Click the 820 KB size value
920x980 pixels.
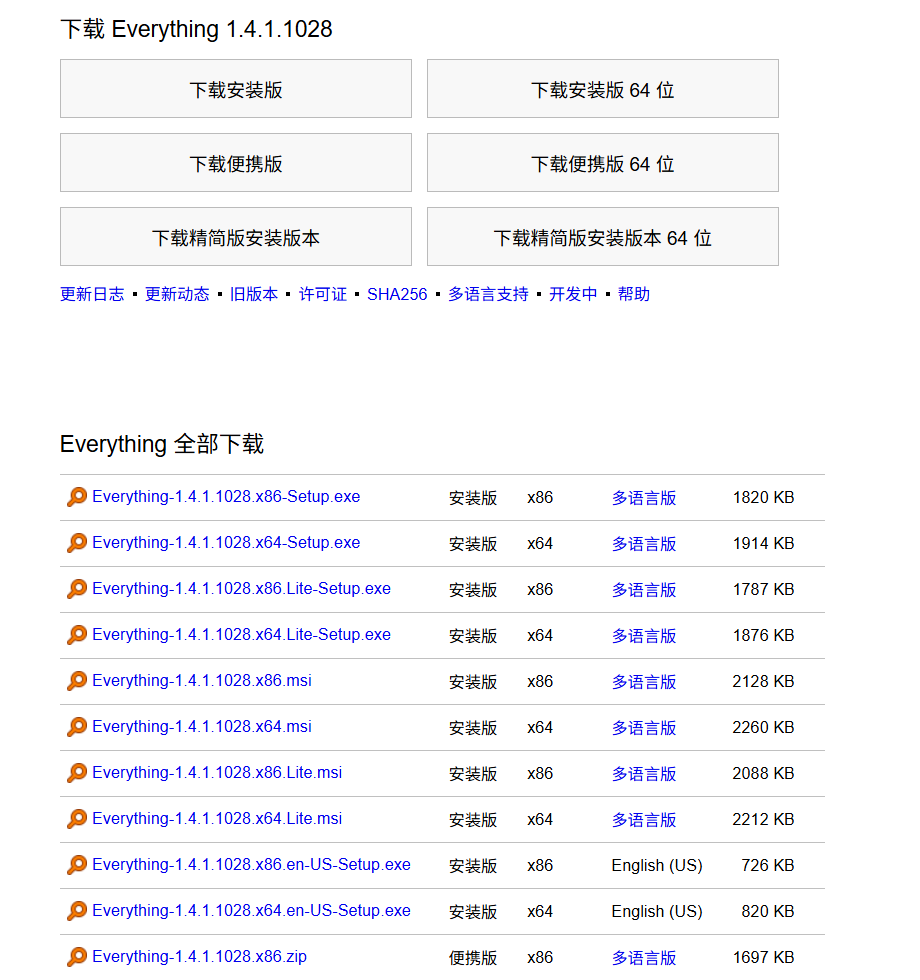[x=768, y=911]
